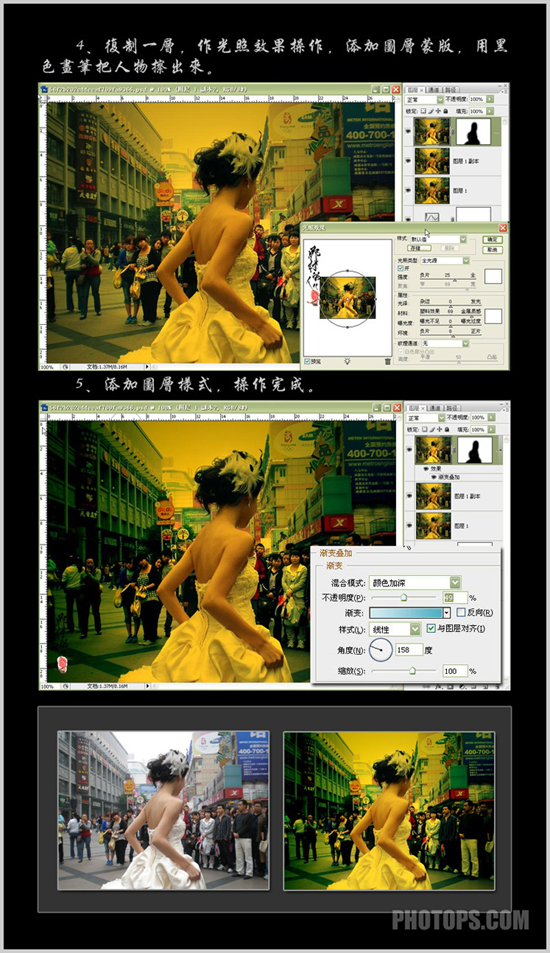Open the gradient picker arrow beside the gradient bar
550x953 pixels.
[x=447, y=613]
